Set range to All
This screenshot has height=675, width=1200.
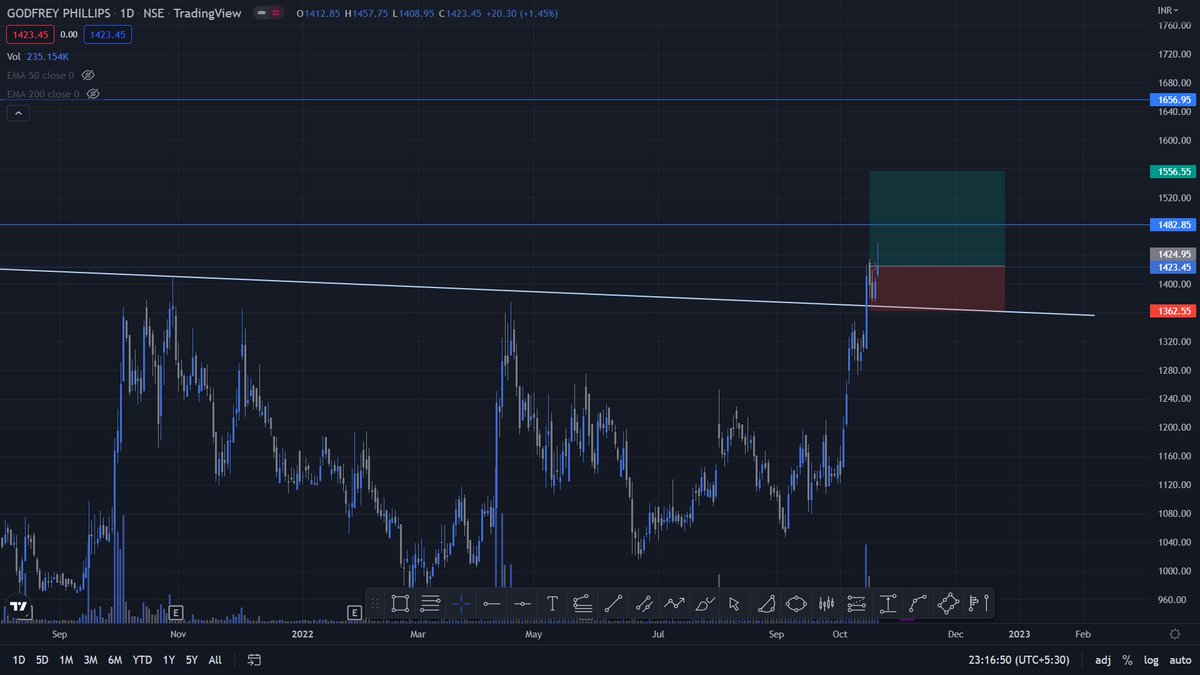pyautogui.click(x=215, y=660)
